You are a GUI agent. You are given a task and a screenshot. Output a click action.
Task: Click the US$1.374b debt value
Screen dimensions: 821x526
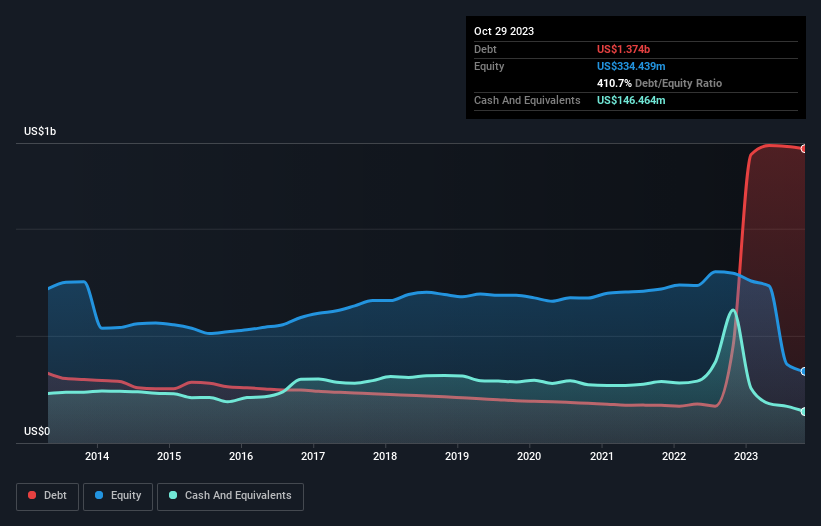(623, 49)
